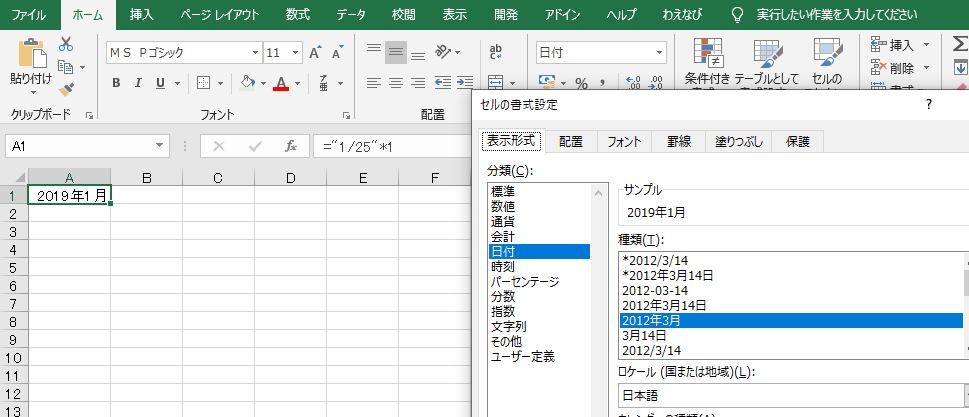969x417 pixels.
Task: Open the ファイル tab
Action: point(29,15)
